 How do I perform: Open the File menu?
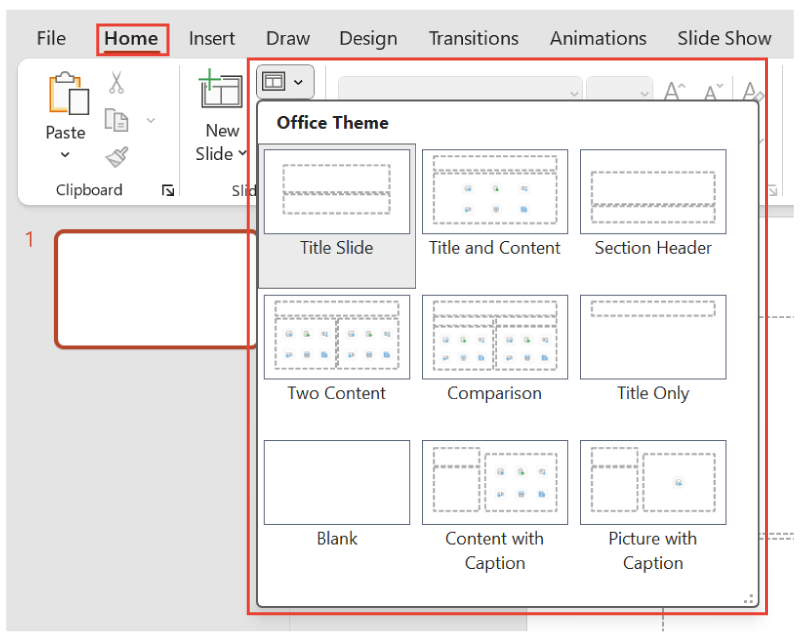tap(50, 38)
